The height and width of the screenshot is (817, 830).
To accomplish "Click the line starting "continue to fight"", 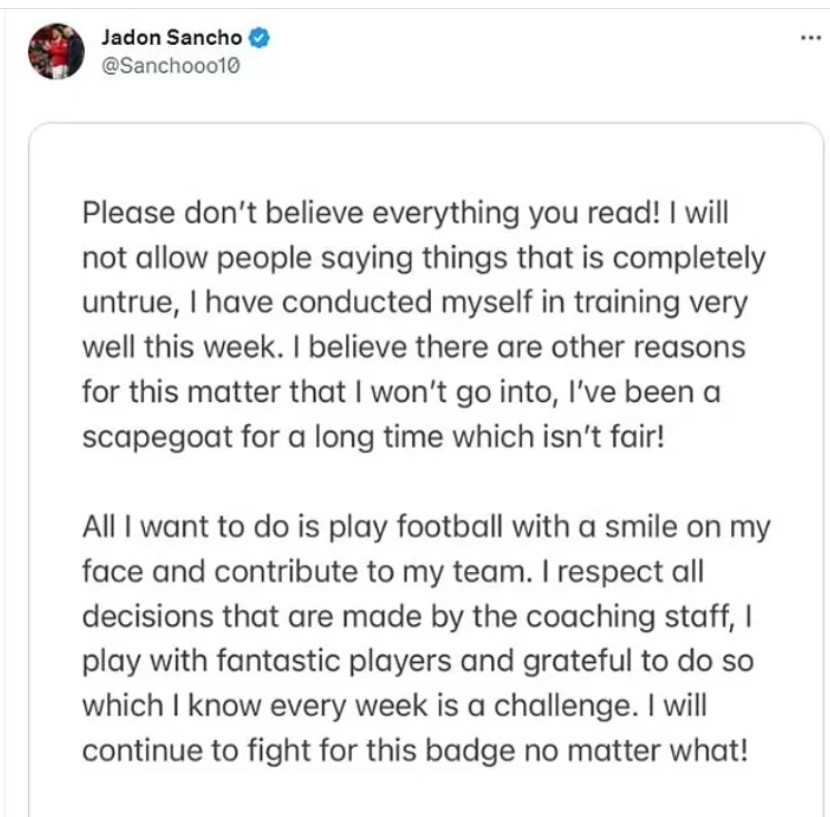I will [414, 751].
